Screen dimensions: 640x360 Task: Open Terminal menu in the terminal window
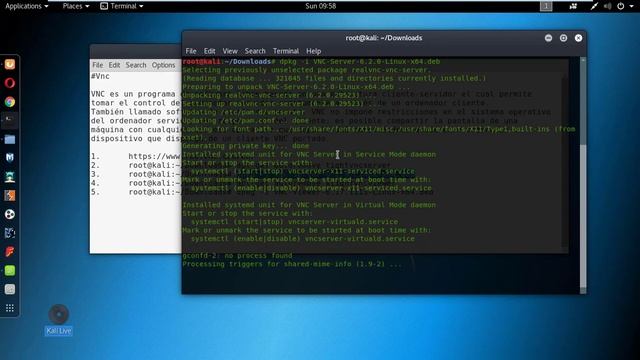286,51
